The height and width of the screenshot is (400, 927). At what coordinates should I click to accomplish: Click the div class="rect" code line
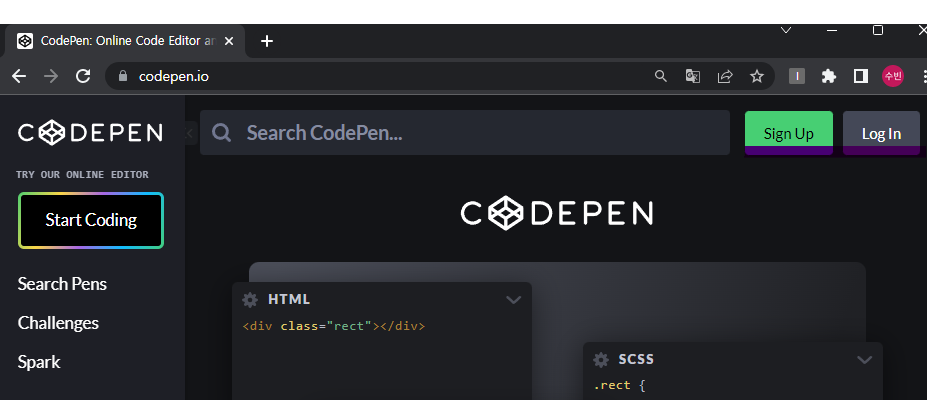[x=333, y=326]
